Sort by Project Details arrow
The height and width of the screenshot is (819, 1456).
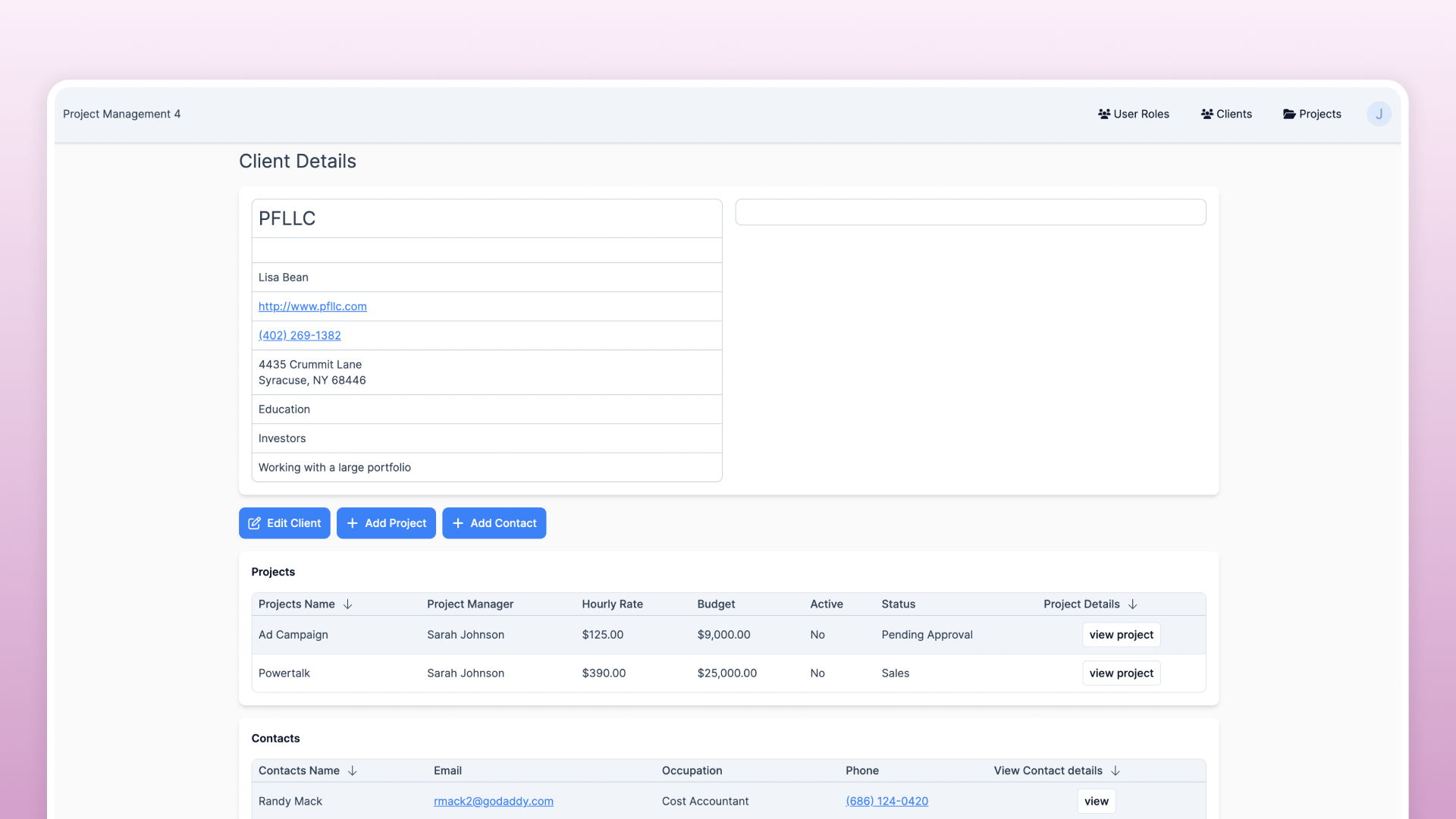pyautogui.click(x=1132, y=604)
